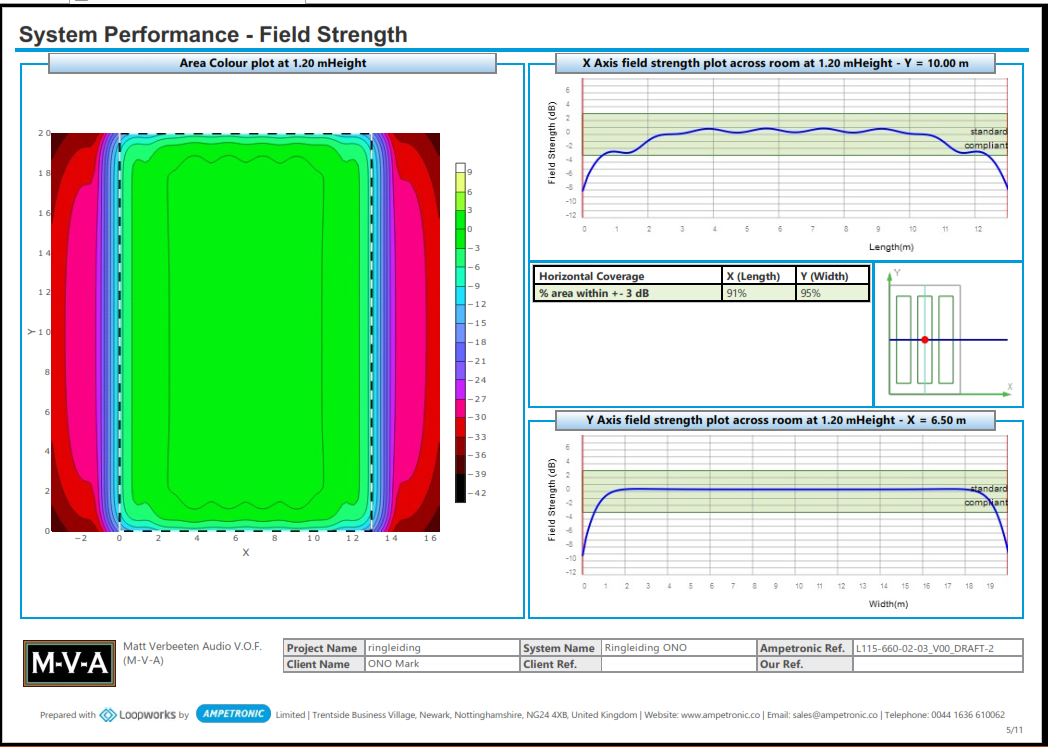Click the blue Ampetronic logo badge

(234, 714)
